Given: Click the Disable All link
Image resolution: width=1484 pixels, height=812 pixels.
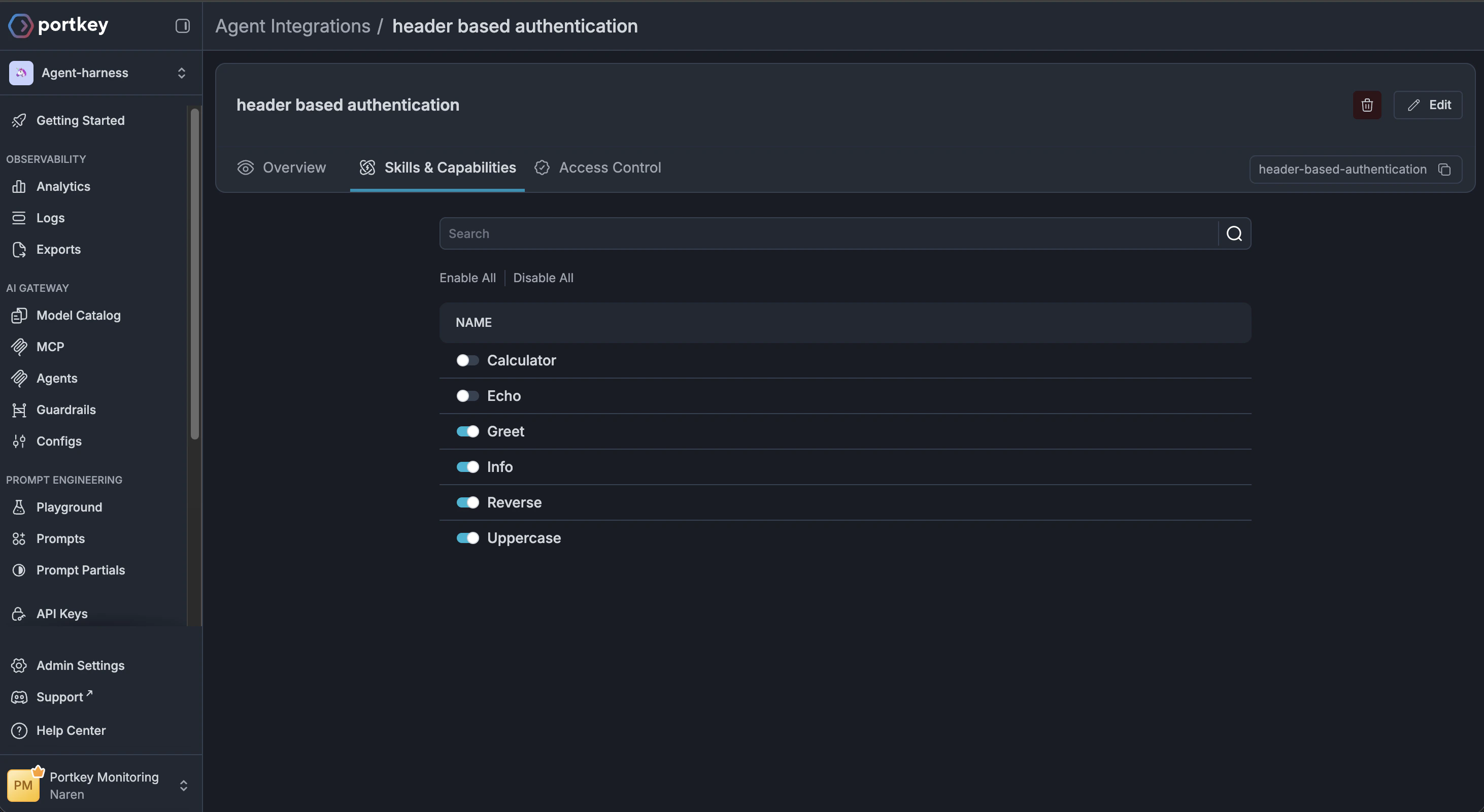Looking at the screenshot, I should pyautogui.click(x=543, y=278).
